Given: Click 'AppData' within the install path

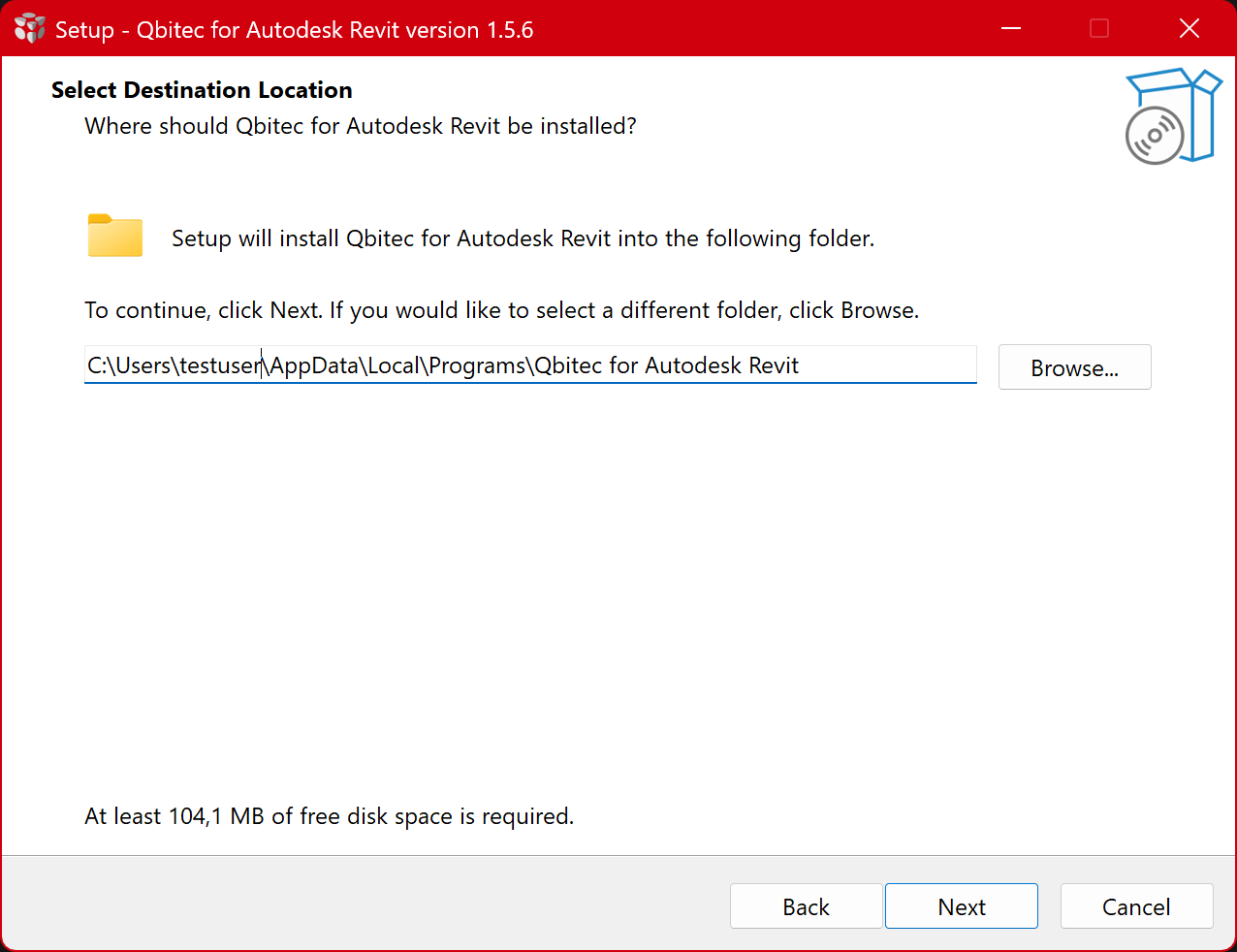Looking at the screenshot, I should click(314, 365).
